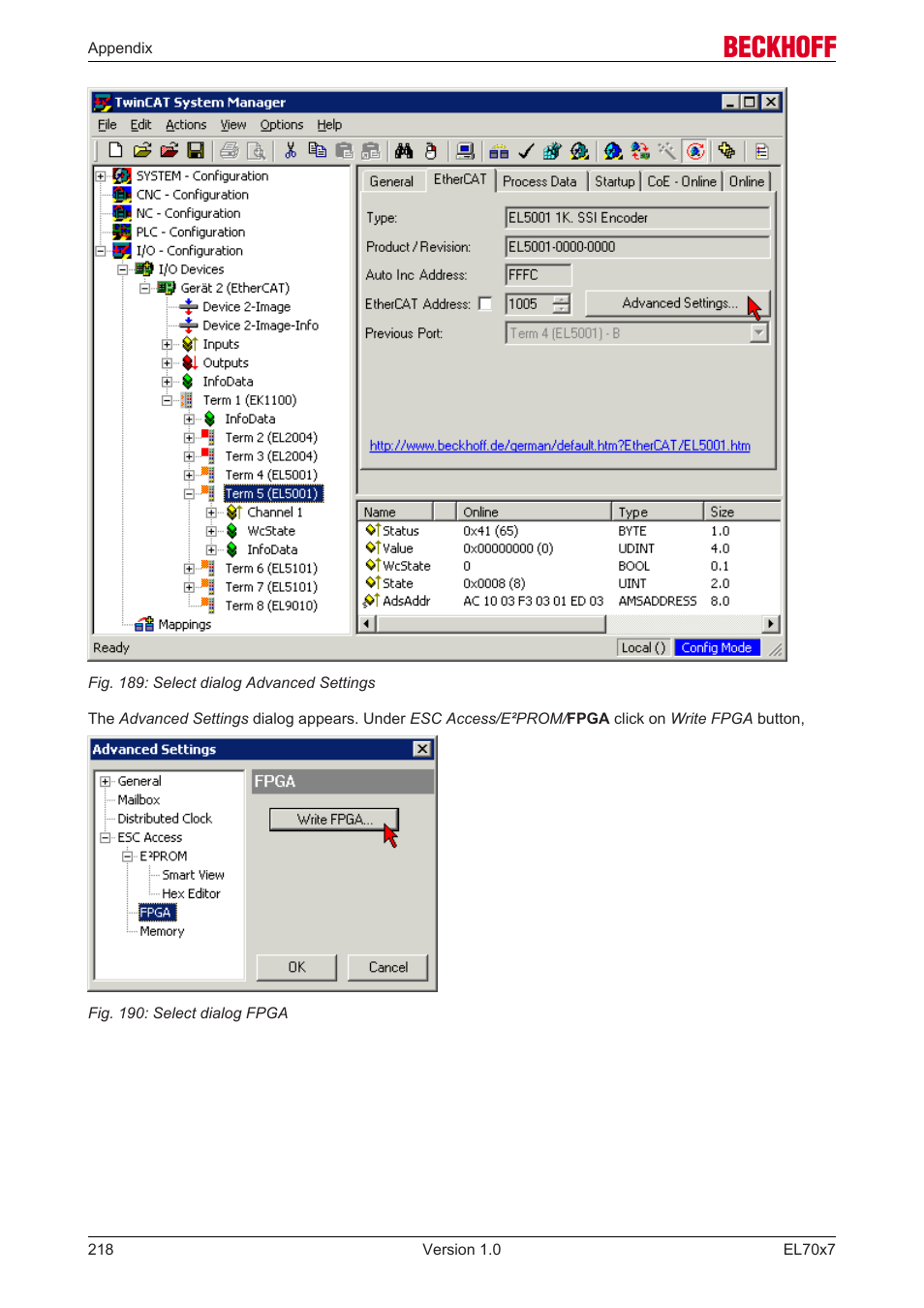Image resolution: width=924 pixels, height=1308 pixels.
Task: Click the Config Mode status indicator
Action: [x=717, y=648]
